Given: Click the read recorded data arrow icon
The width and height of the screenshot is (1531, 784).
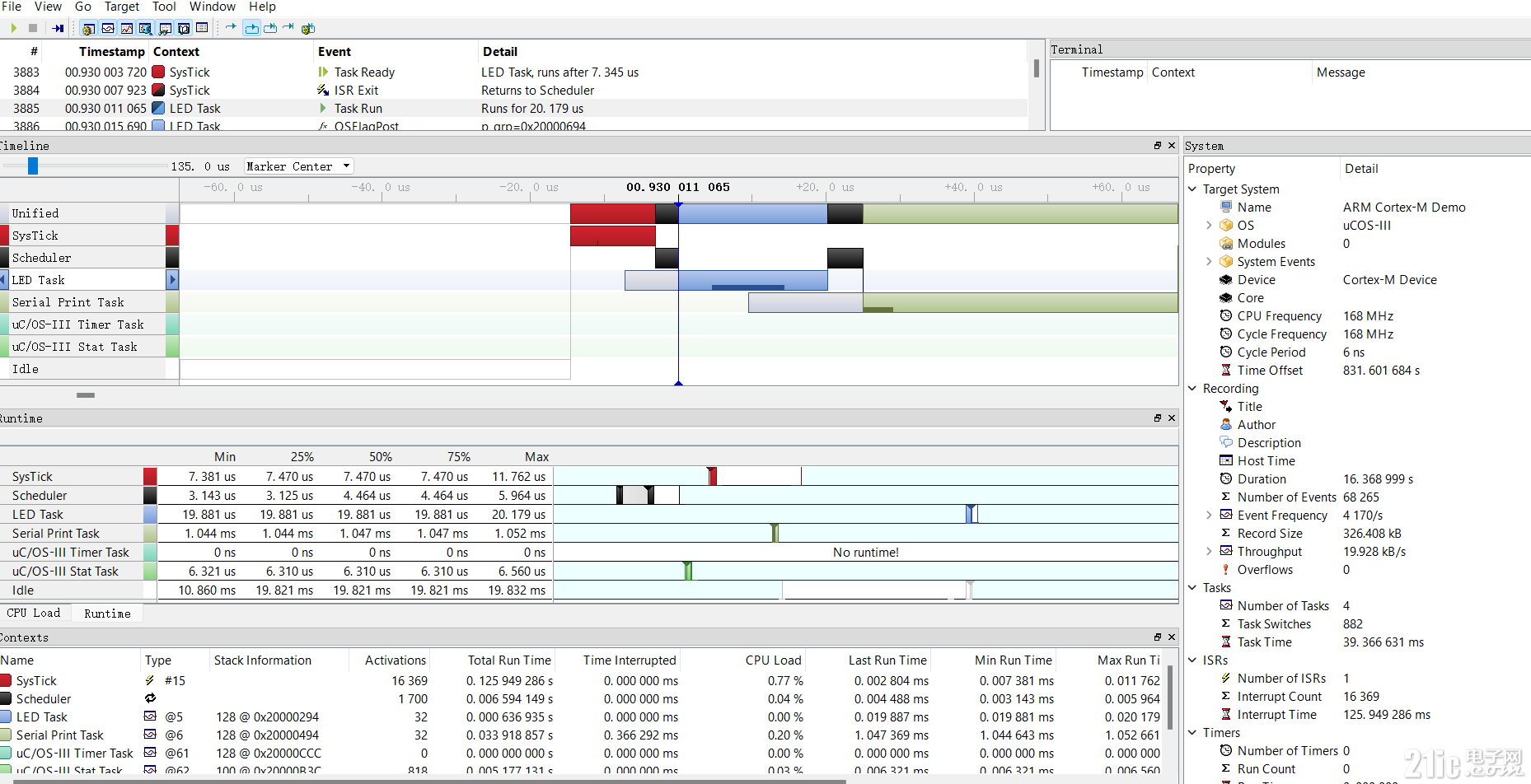Looking at the screenshot, I should tap(58, 28).
